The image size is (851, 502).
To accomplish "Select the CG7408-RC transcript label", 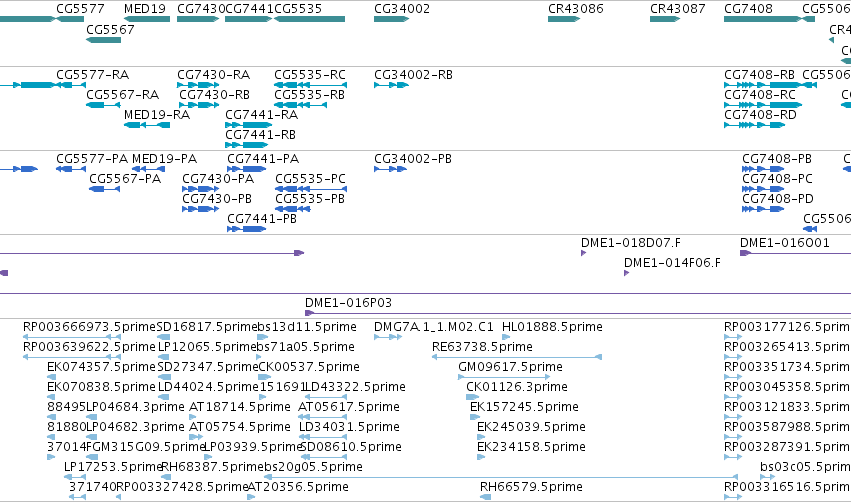I will (760, 95).
